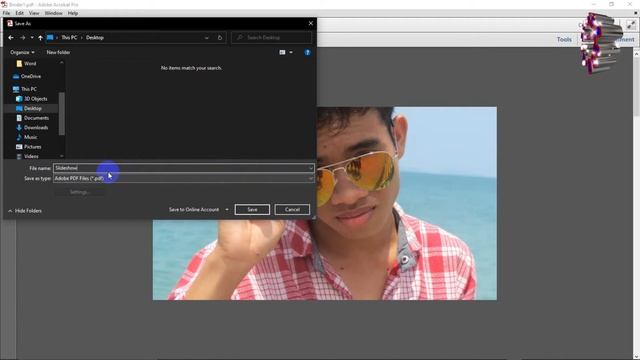This screenshot has height=360, width=640.
Task: Expand File name history dropdown
Action: coord(311,168)
